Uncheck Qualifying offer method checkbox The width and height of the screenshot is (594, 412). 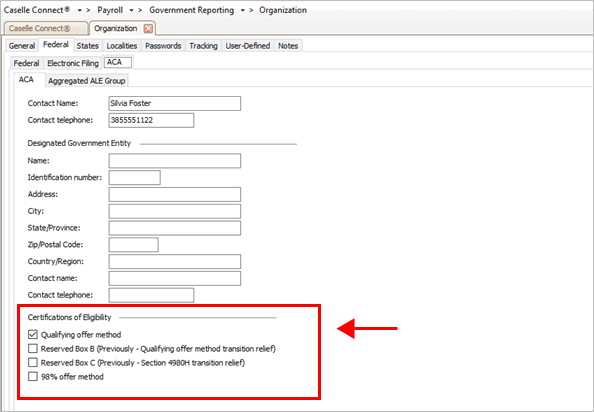pos(33,334)
